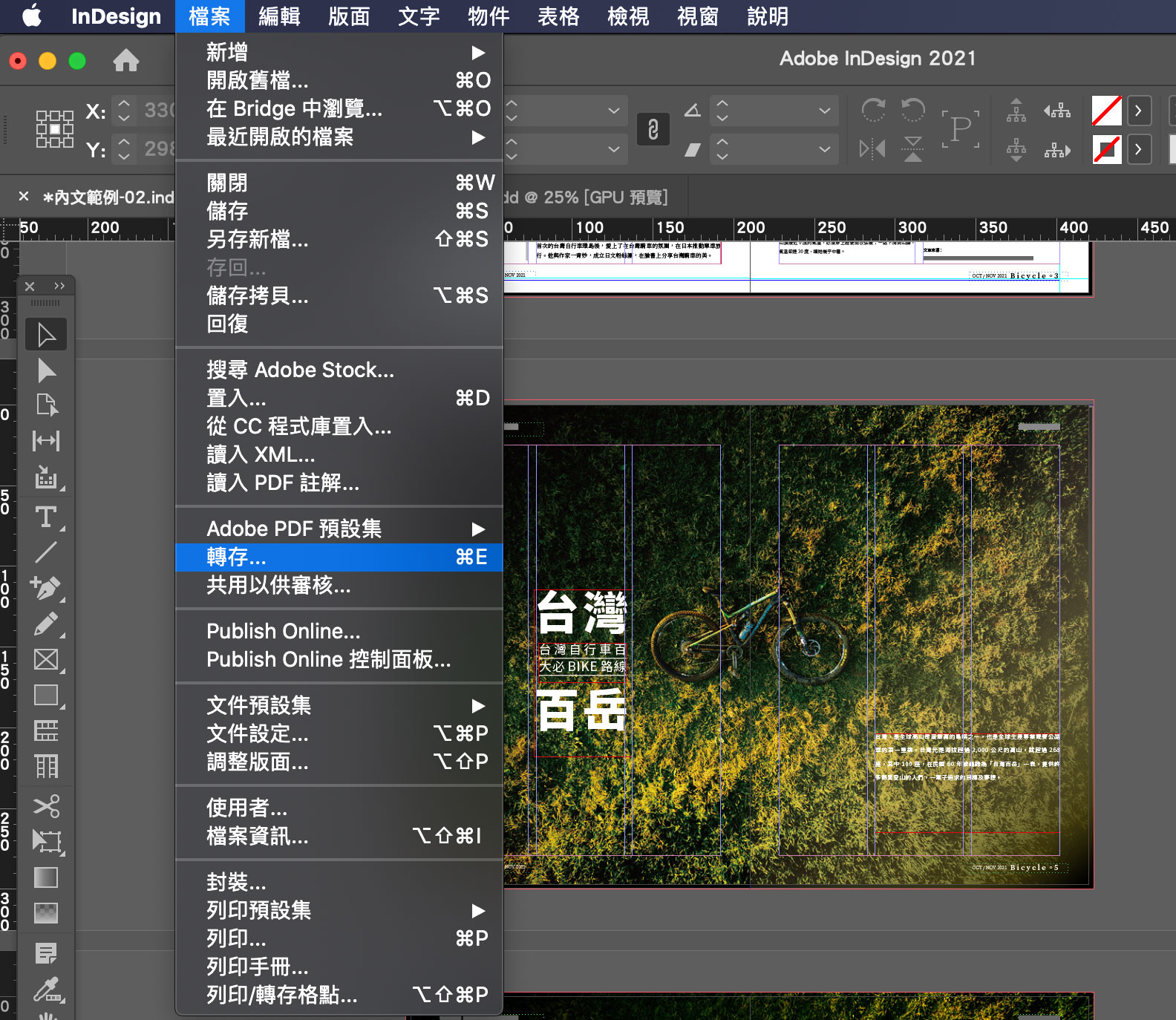The image size is (1176, 1020).
Task: Click the reference point locator grid
Action: coord(55,129)
